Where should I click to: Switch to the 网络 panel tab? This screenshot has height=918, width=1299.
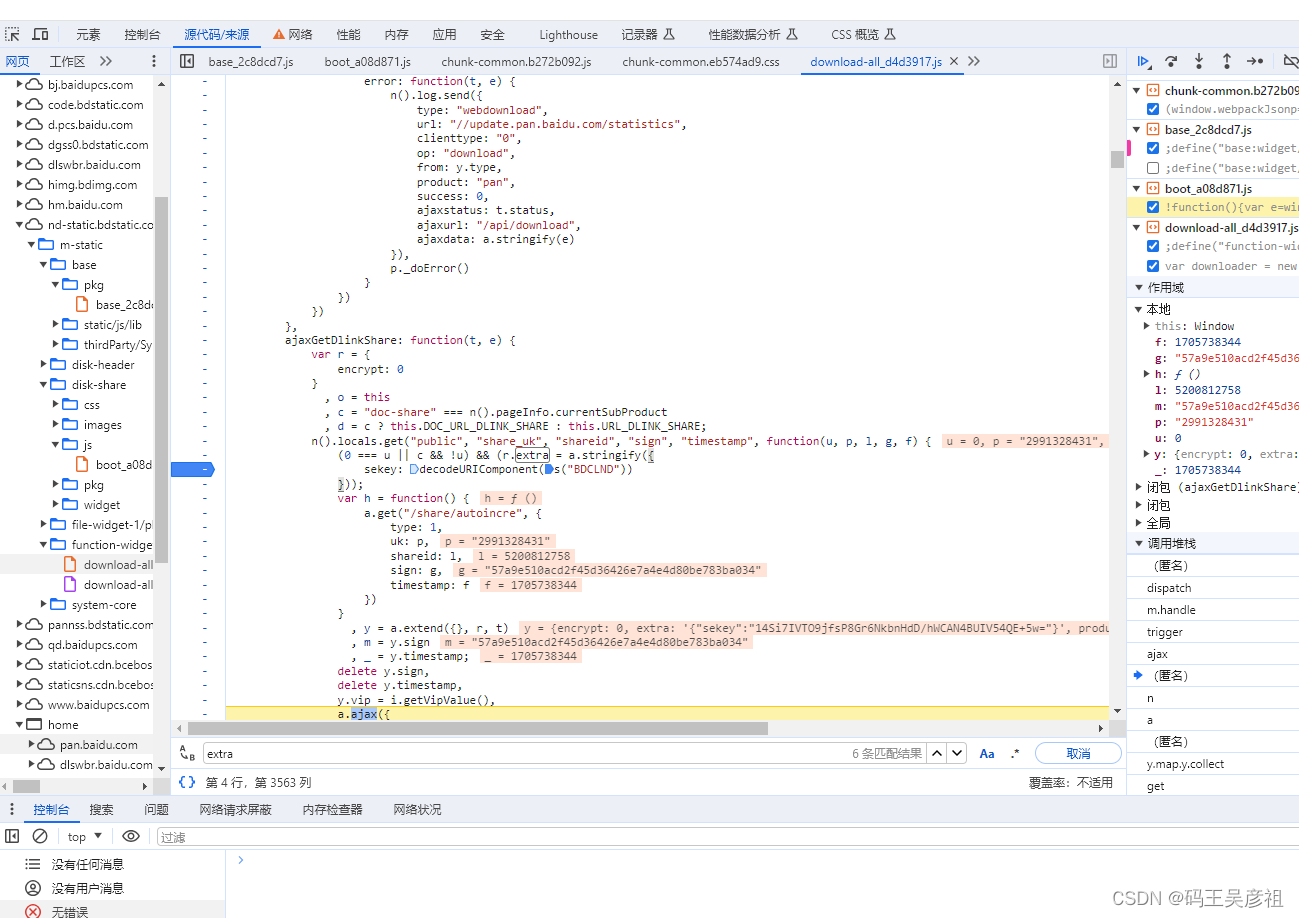pyautogui.click(x=293, y=34)
